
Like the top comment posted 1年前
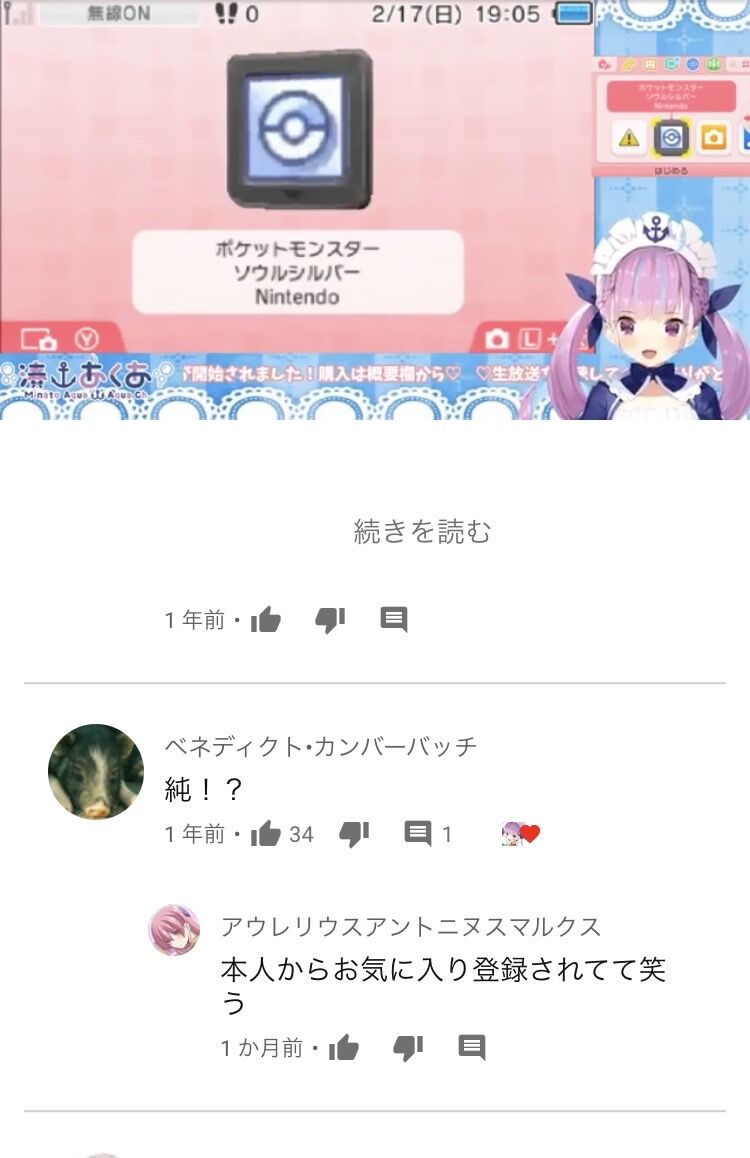[x=266, y=620]
